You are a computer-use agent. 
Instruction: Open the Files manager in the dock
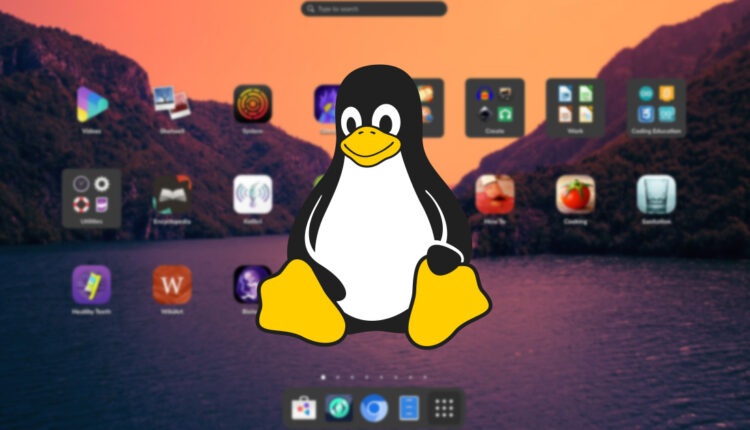coord(409,408)
